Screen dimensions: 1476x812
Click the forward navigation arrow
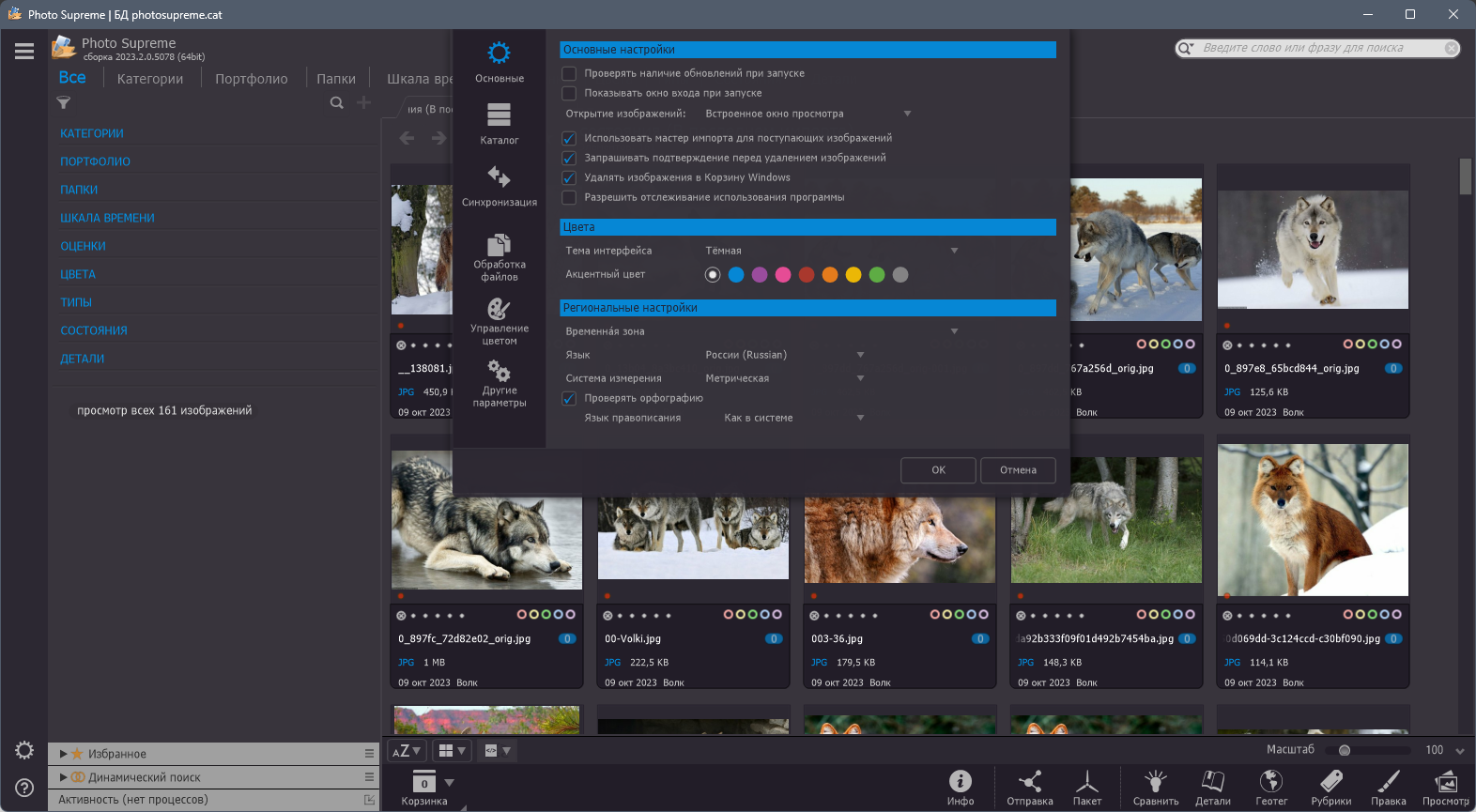pos(438,138)
